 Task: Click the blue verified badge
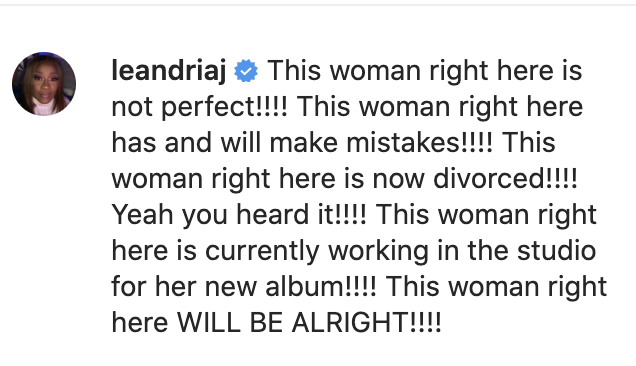click(x=246, y=71)
